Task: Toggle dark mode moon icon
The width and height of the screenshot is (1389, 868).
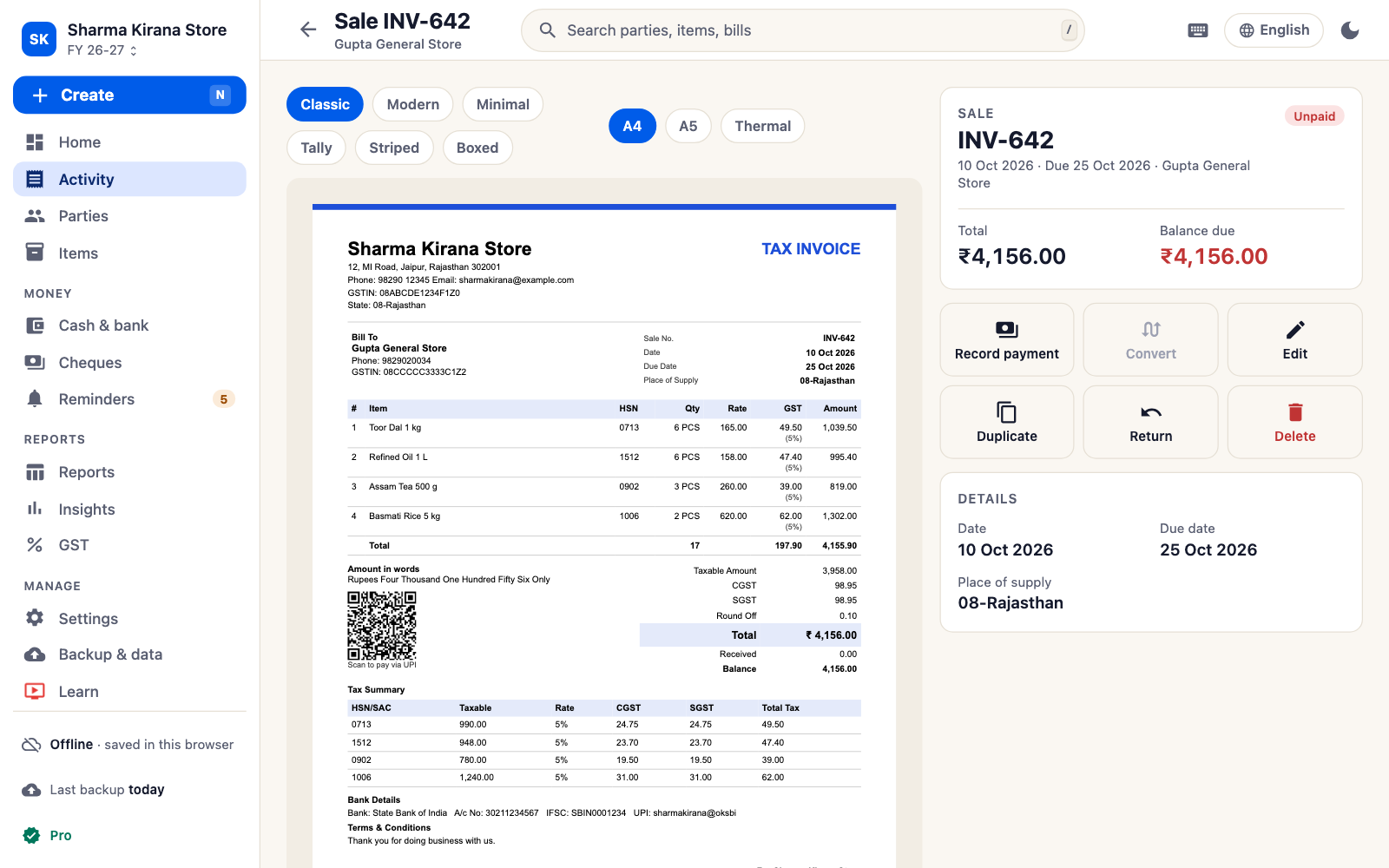Action: pos(1350,30)
